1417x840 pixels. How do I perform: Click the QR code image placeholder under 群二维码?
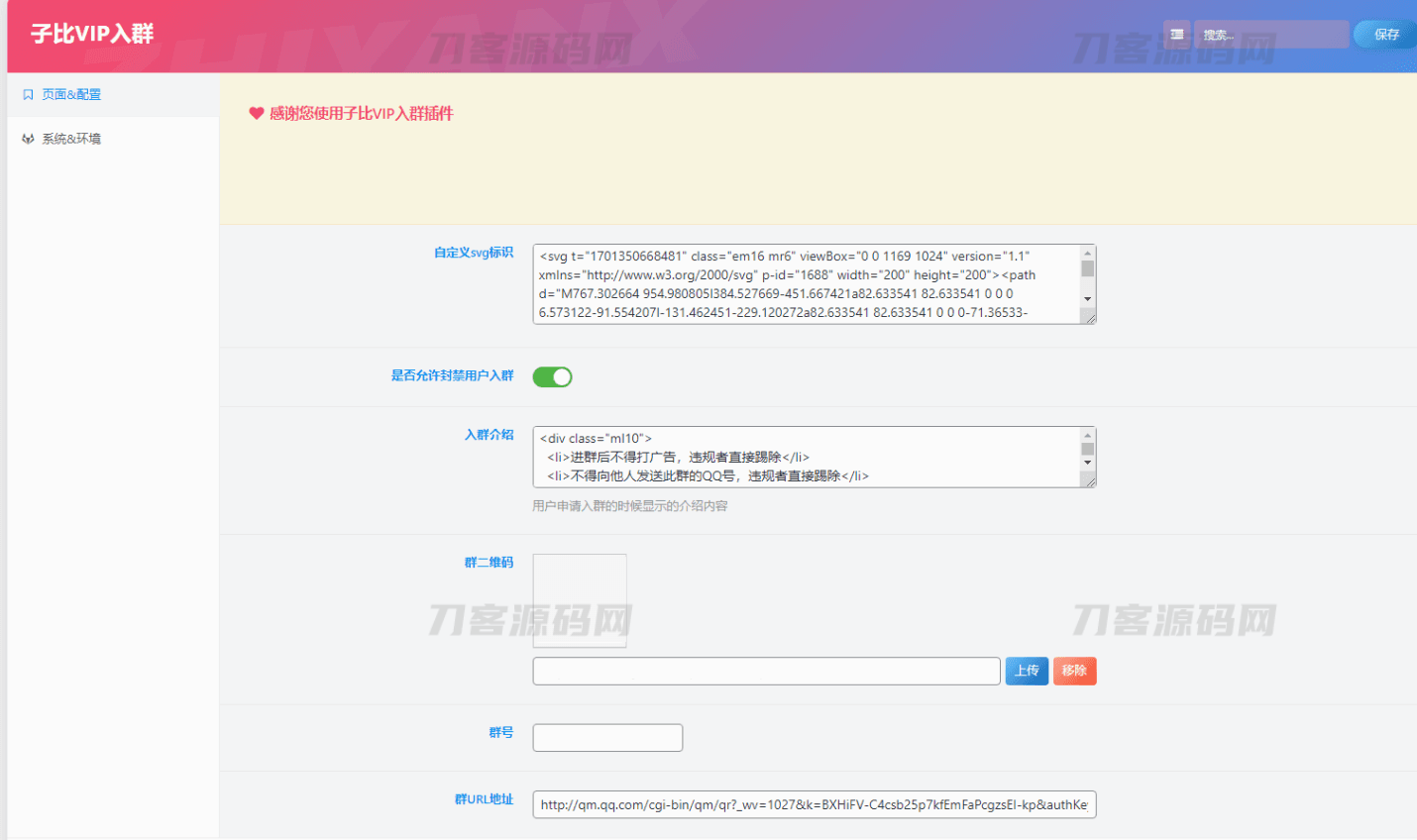click(x=579, y=599)
